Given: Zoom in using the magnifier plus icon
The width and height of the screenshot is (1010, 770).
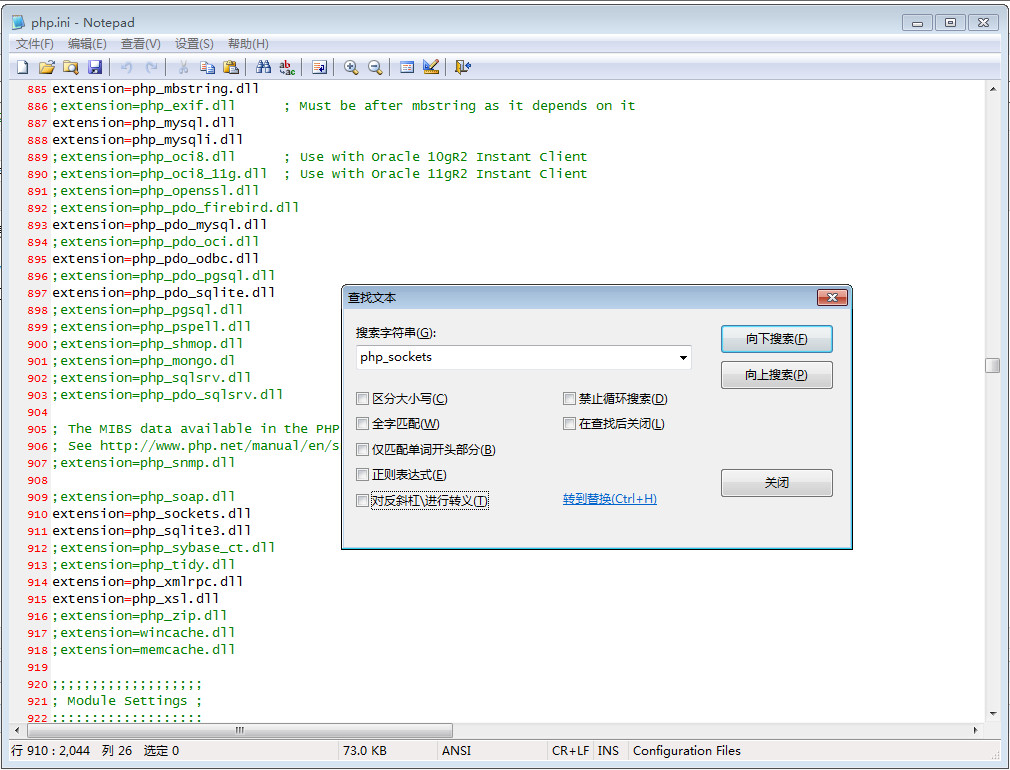Looking at the screenshot, I should pos(351,67).
